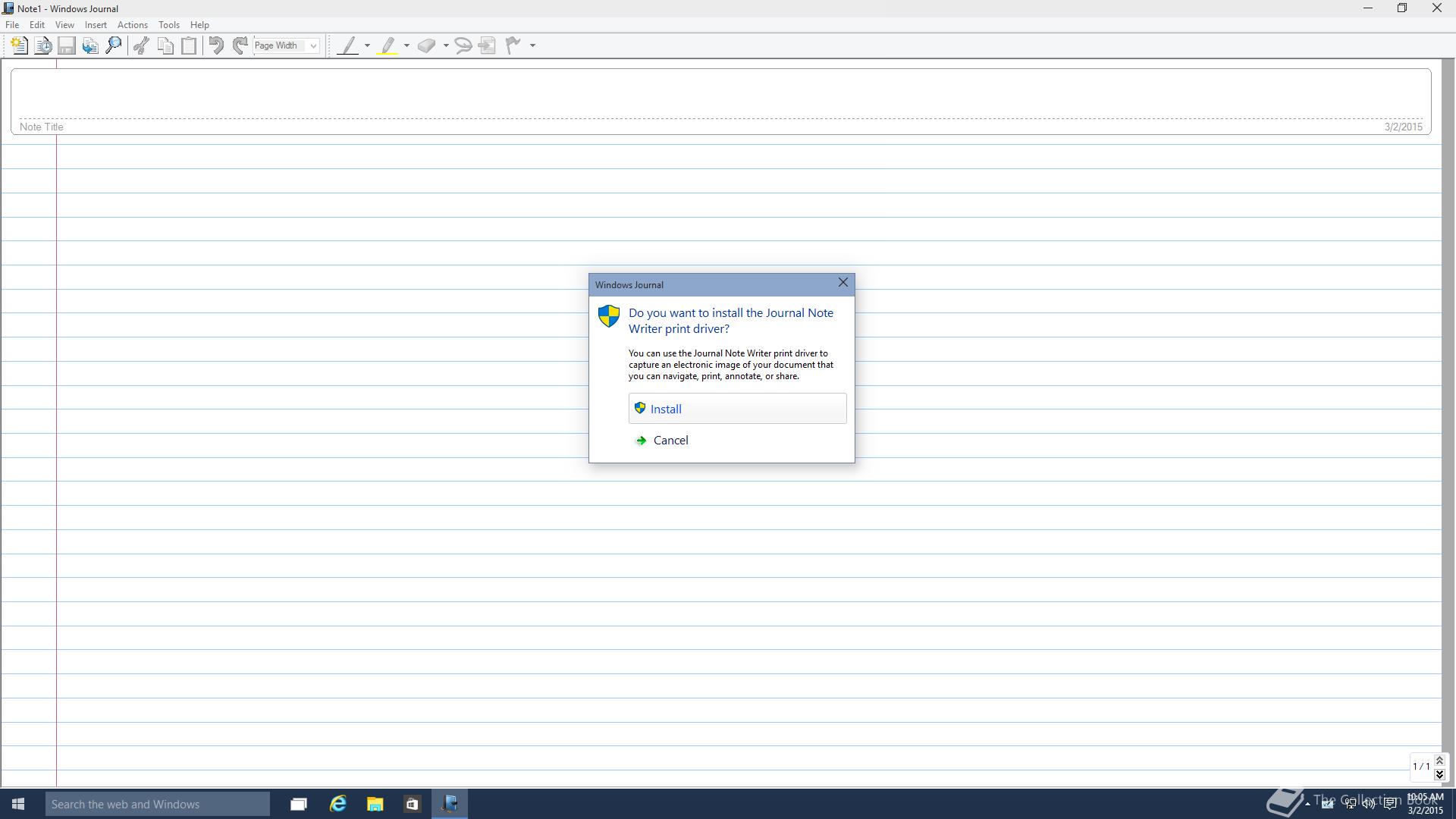
Task: Launch Internet Explorer from taskbar
Action: (x=337, y=804)
